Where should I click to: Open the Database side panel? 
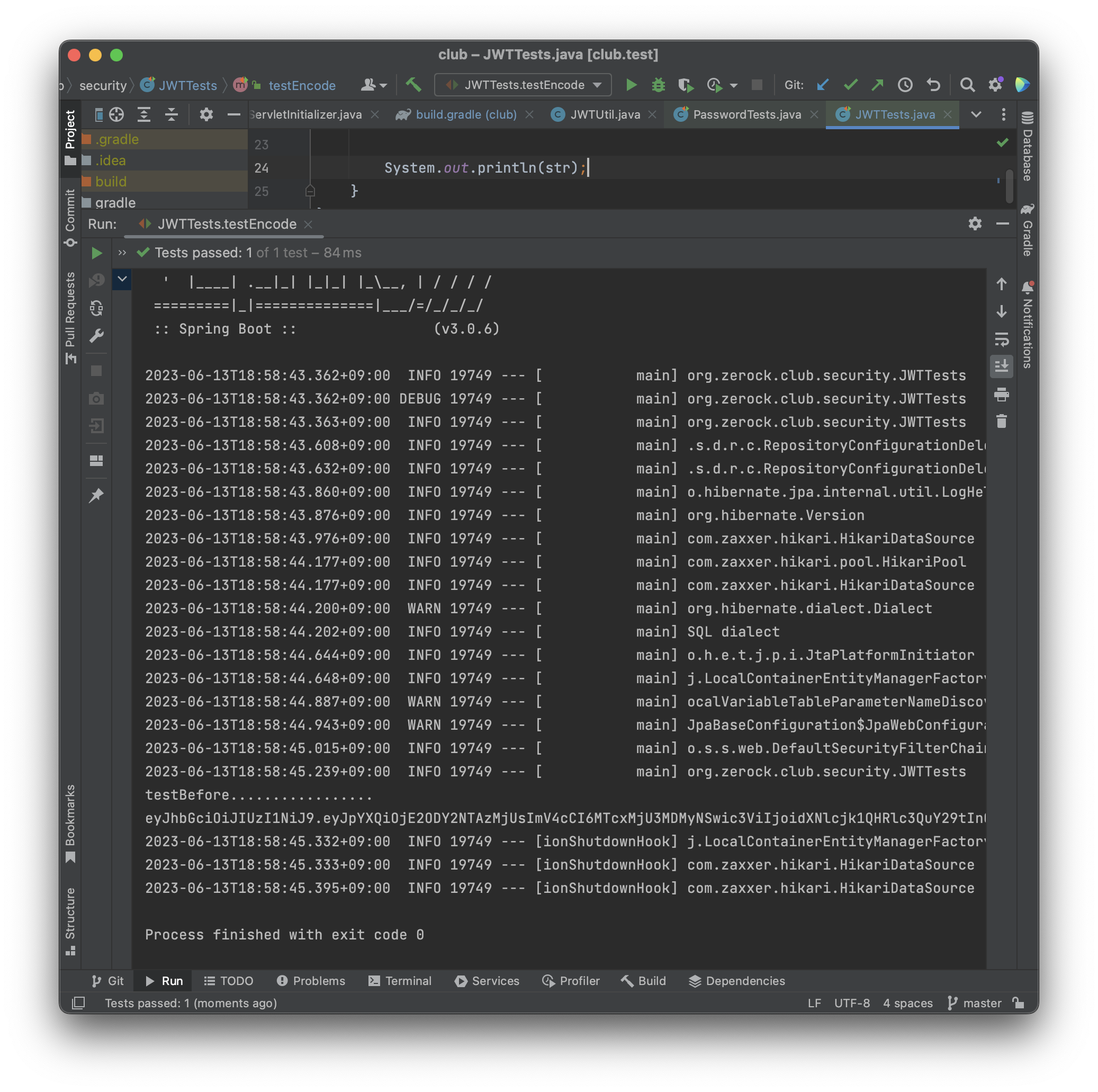coord(1028,147)
